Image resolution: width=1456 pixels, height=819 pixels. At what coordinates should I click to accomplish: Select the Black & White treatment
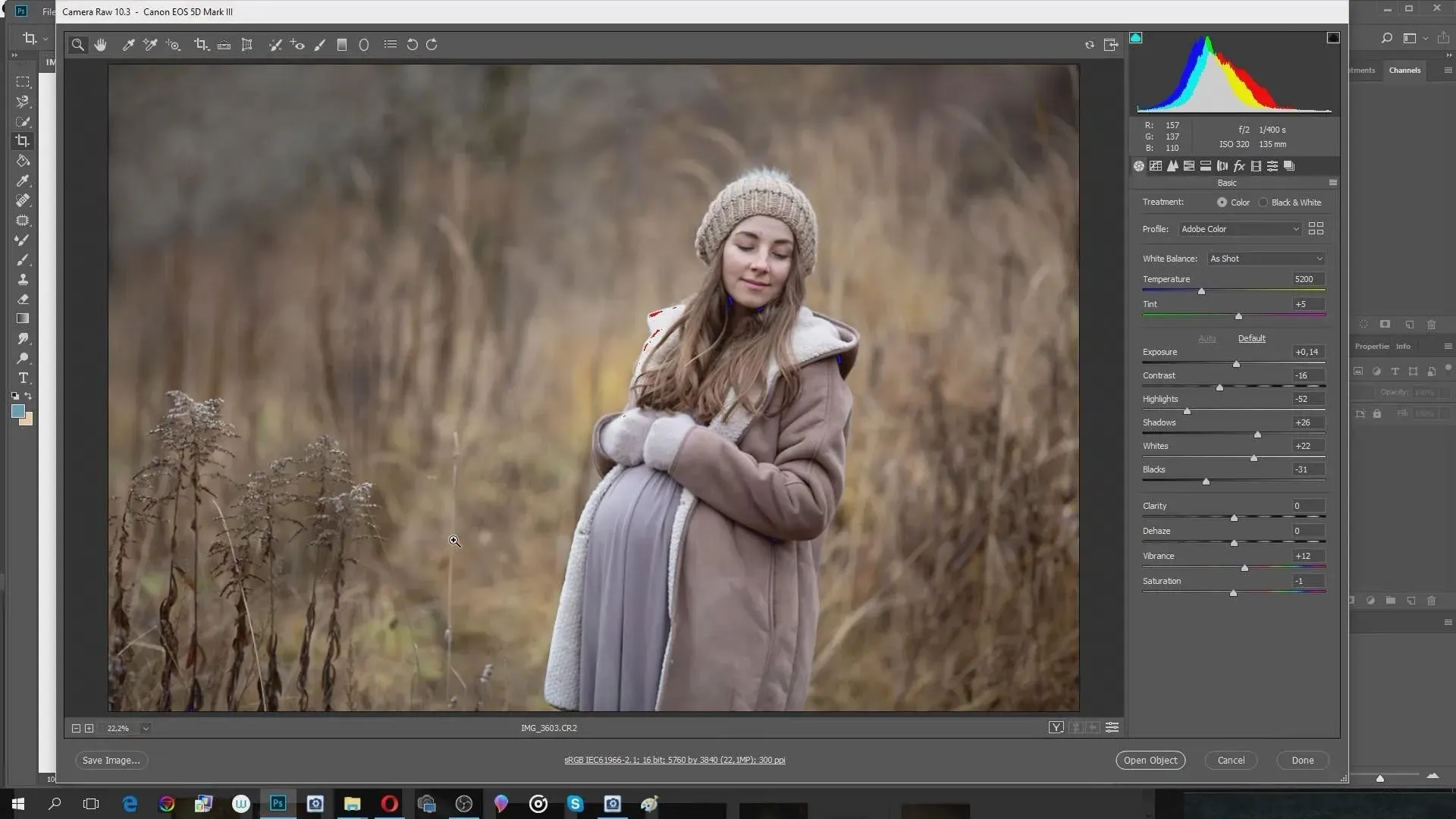[x=1263, y=202]
